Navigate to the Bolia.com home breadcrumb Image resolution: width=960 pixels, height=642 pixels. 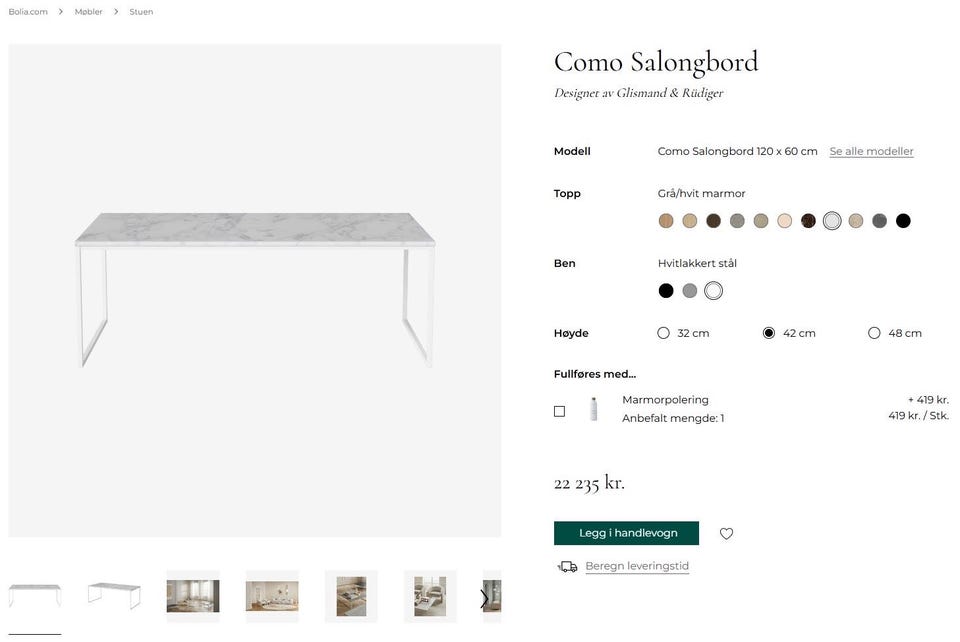tap(28, 12)
